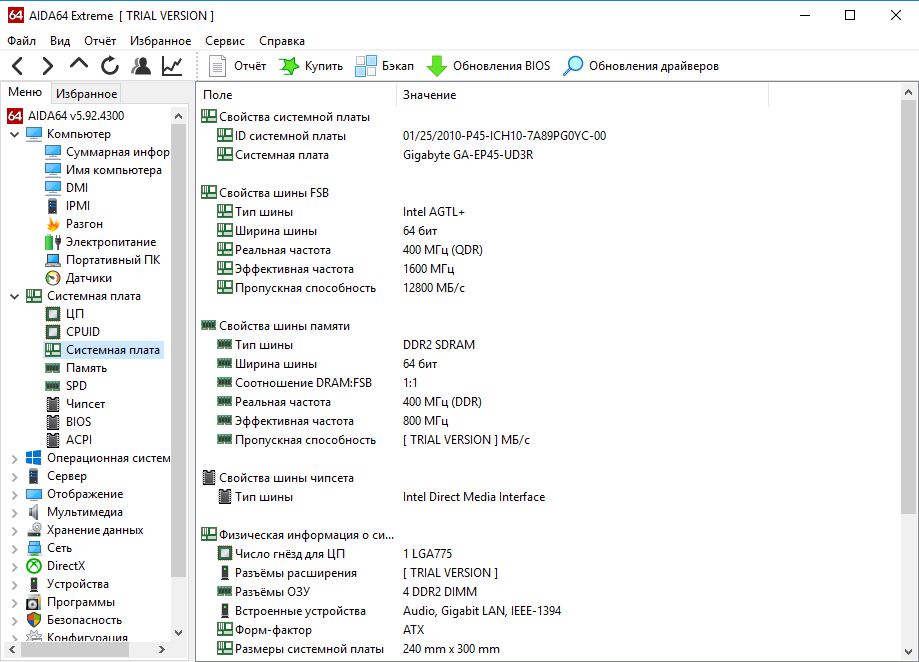Click the up-level arrow icon
The image size is (919, 662).
point(79,64)
